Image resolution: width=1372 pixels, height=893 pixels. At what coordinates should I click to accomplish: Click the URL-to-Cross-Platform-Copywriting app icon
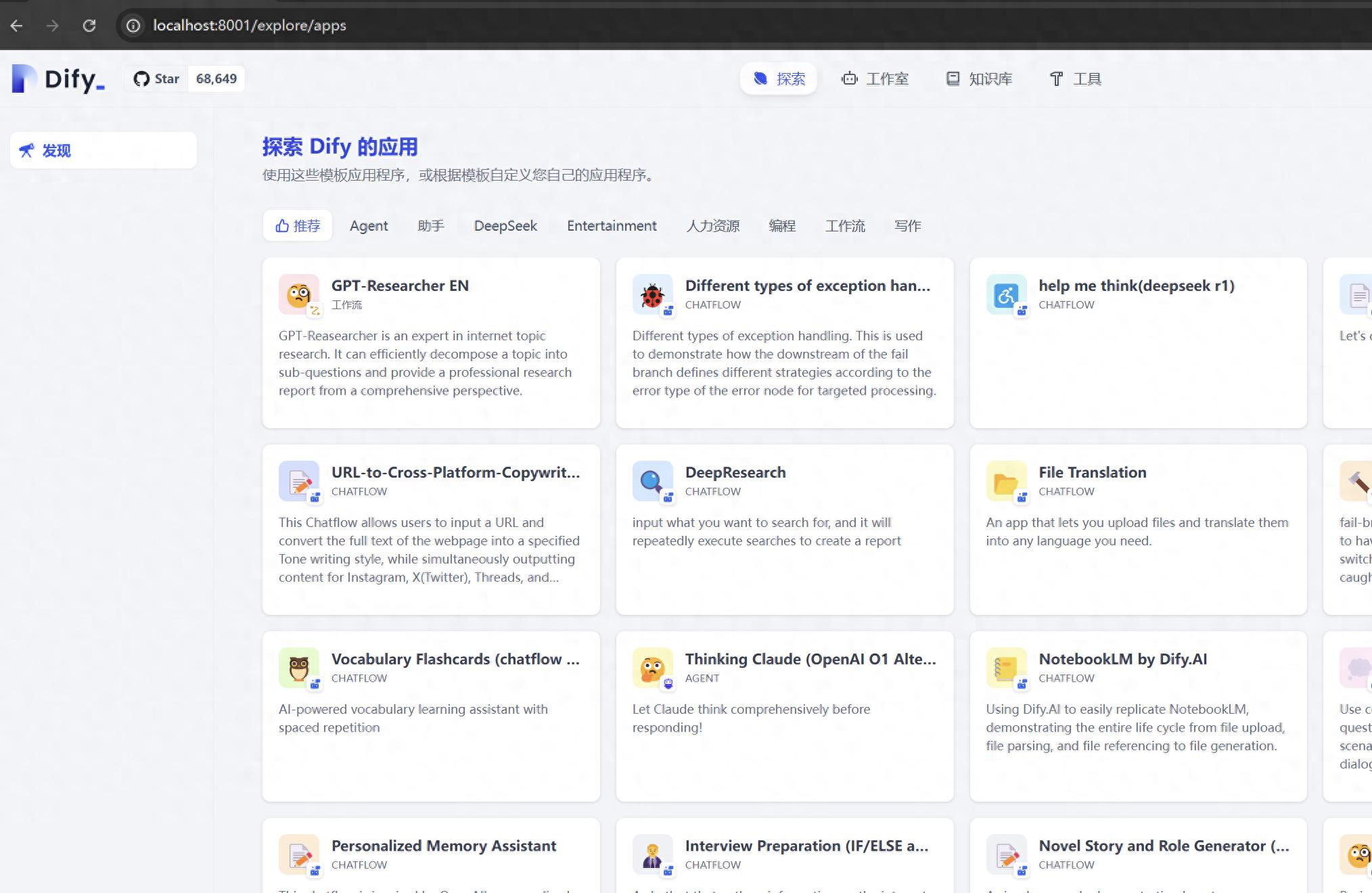298,481
